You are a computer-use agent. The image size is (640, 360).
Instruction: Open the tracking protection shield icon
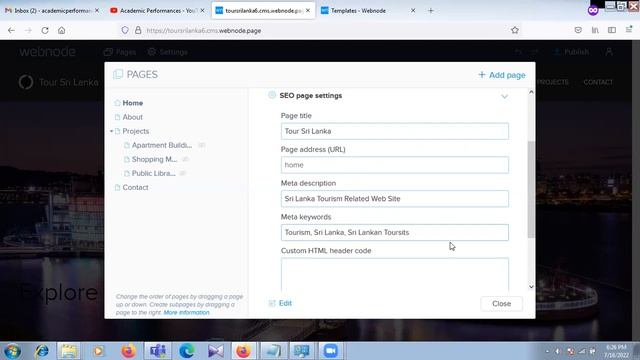pos(125,30)
